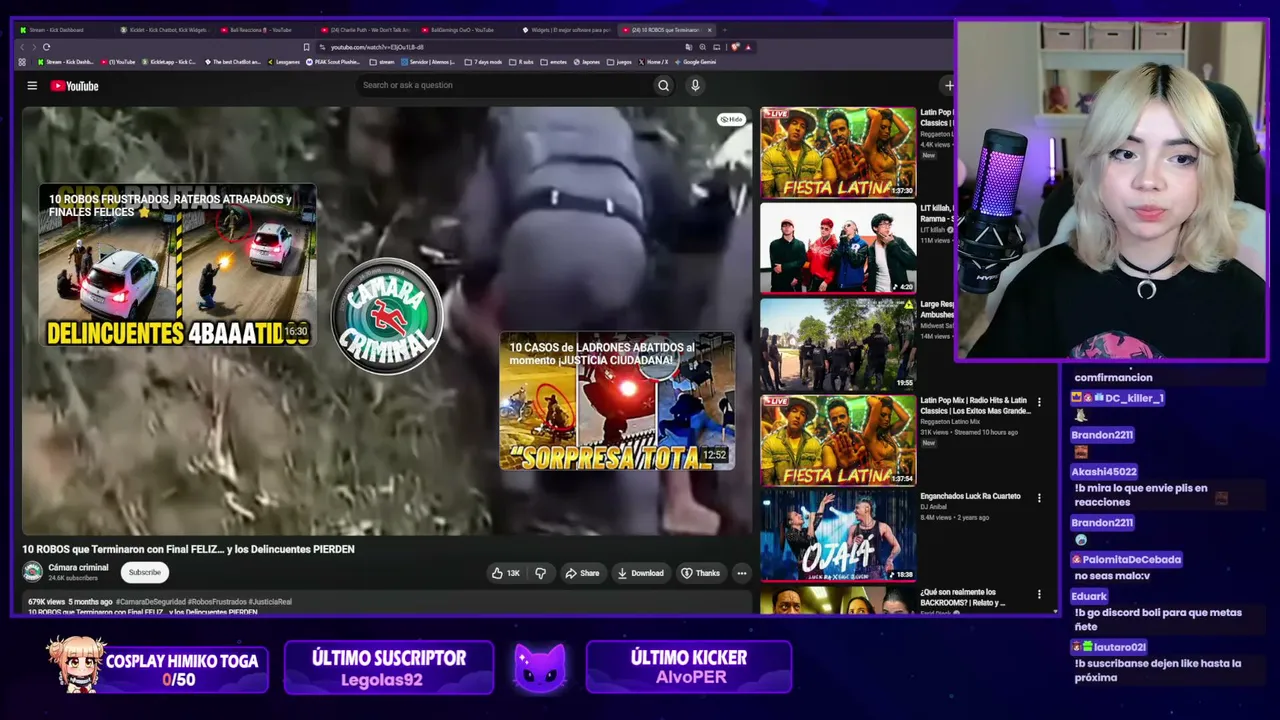
Task: Play the 'Ojalá' Luck Ra video thumbnail
Action: [838, 536]
